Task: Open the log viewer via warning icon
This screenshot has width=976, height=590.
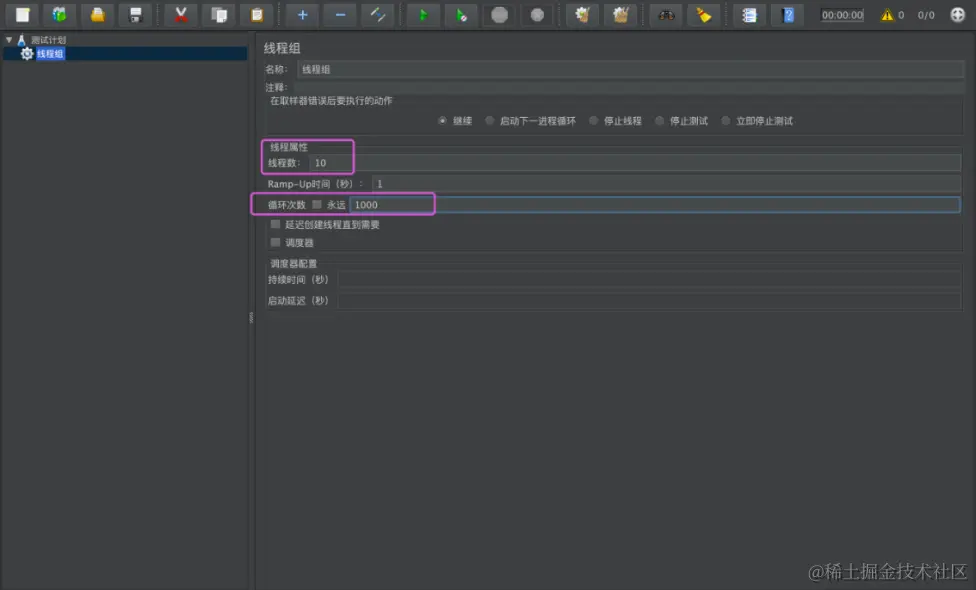Action: coord(887,15)
